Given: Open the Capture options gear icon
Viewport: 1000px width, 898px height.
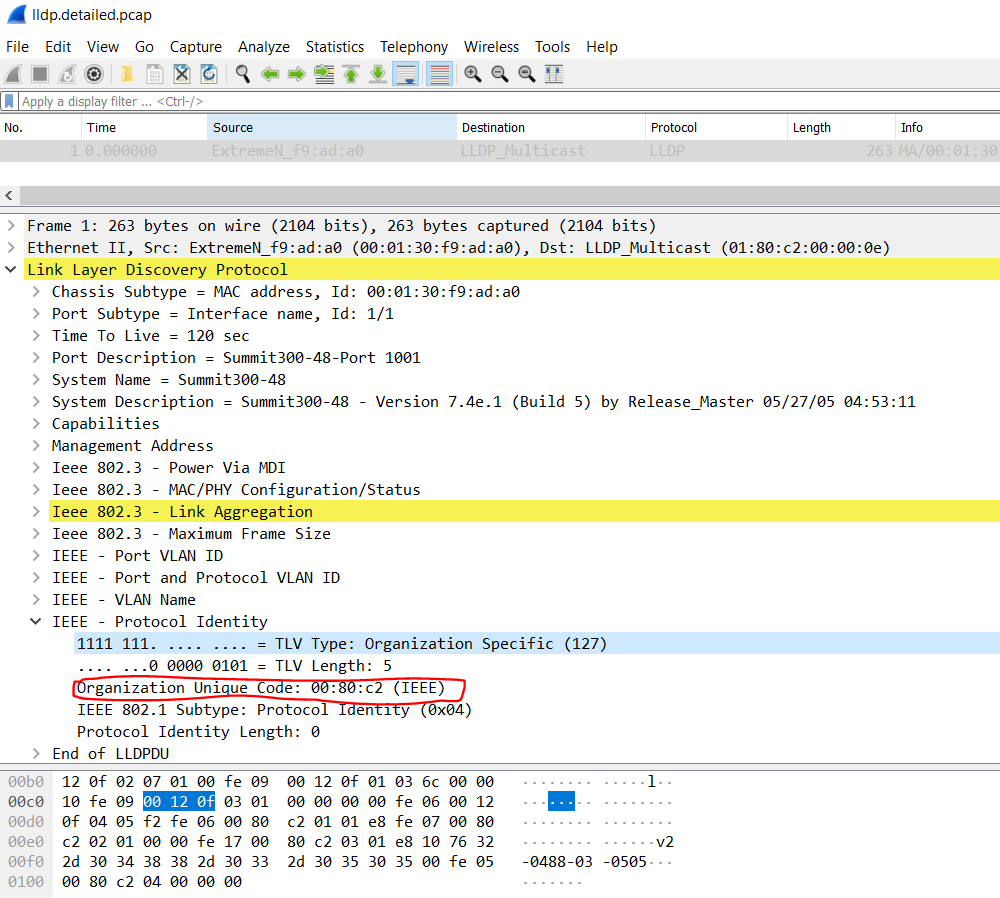Looking at the screenshot, I should pyautogui.click(x=94, y=73).
